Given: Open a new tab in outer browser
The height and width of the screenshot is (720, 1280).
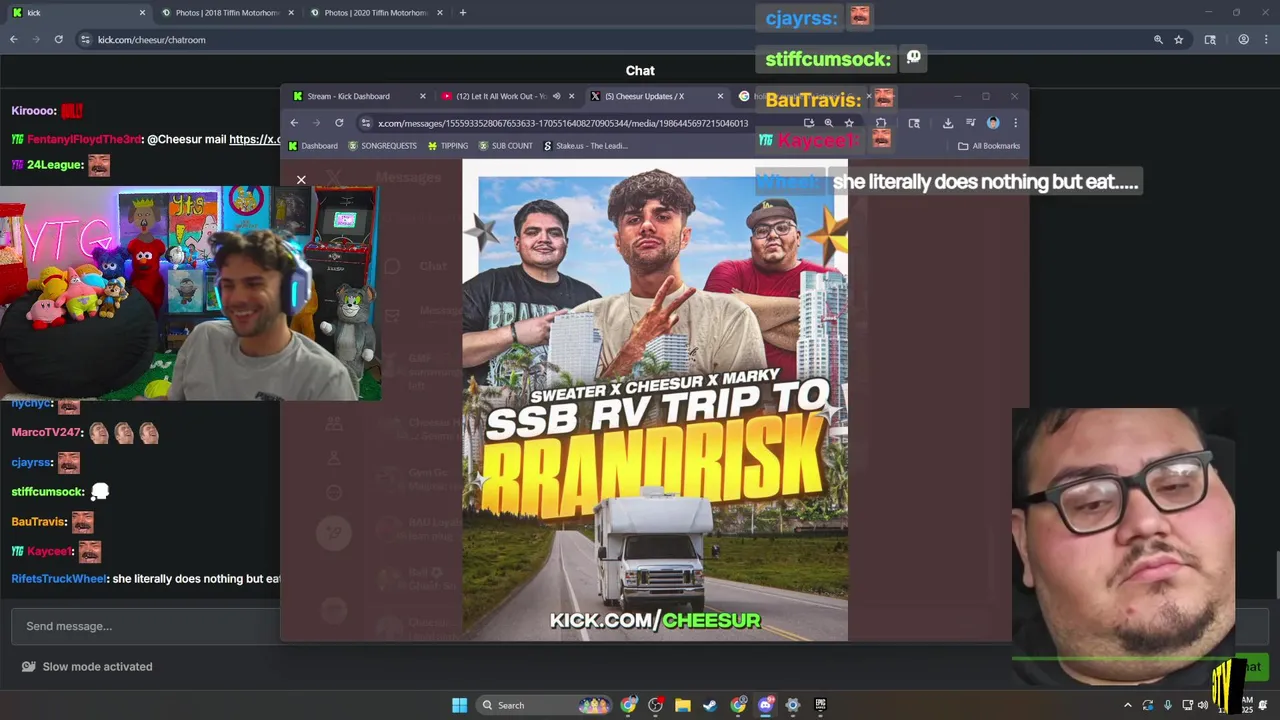Looking at the screenshot, I should pos(462,13).
